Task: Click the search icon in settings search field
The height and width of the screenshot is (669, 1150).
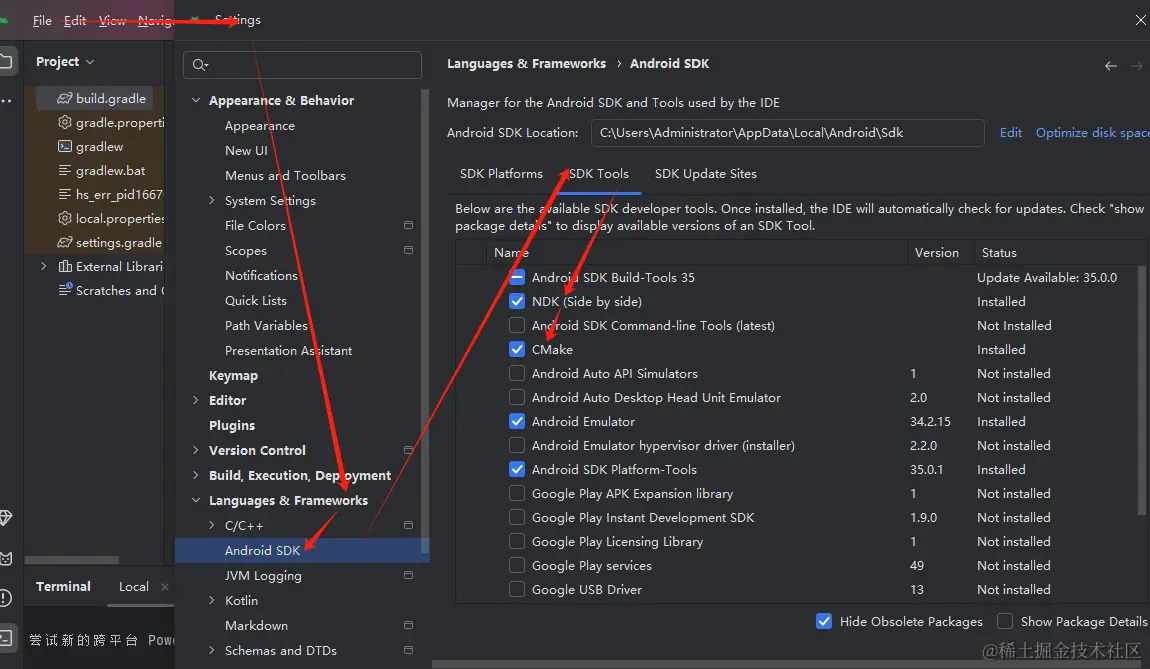Action: click(200, 65)
